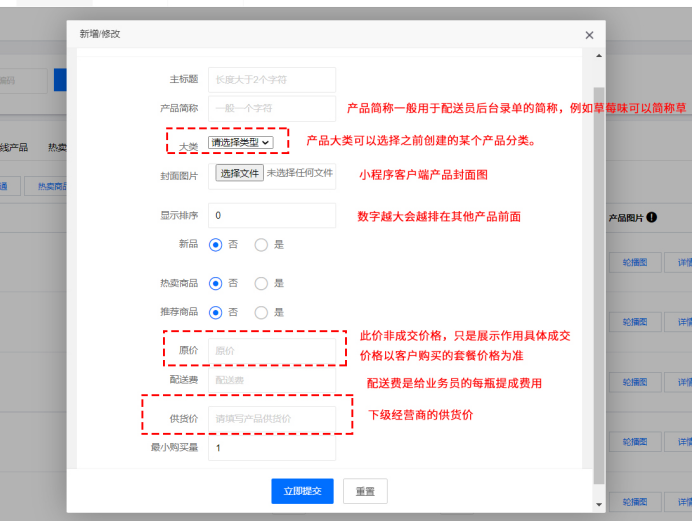Submit the form with 立即提交
This screenshot has height=522, width=692.
pos(302,491)
